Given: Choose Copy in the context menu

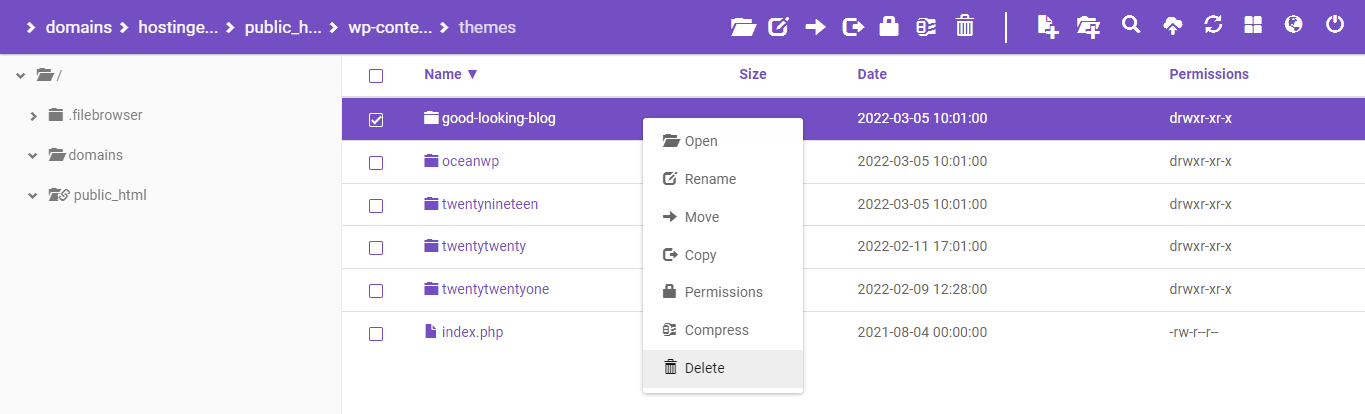Looking at the screenshot, I should 723,255.
